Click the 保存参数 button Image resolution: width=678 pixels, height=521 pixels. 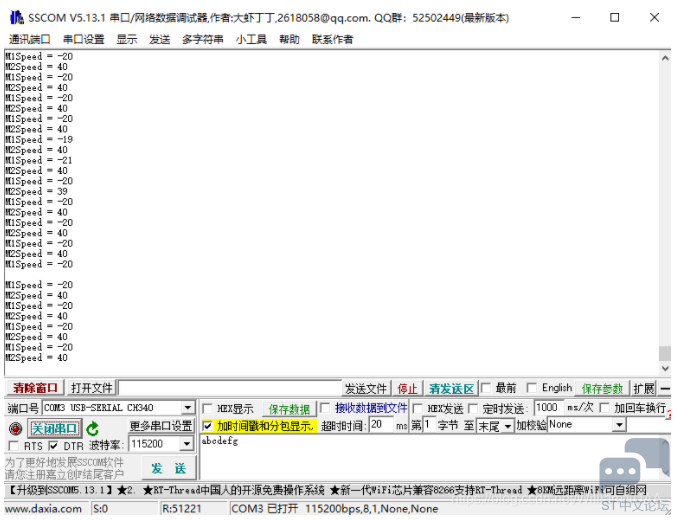(601, 389)
